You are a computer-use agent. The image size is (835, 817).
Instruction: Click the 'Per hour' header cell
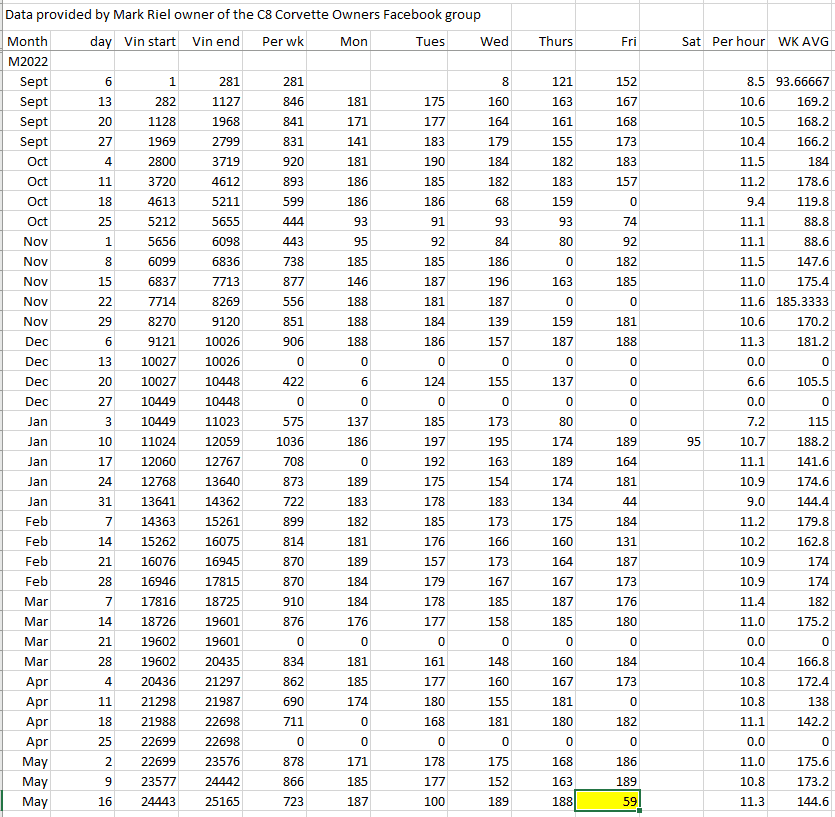click(x=739, y=41)
